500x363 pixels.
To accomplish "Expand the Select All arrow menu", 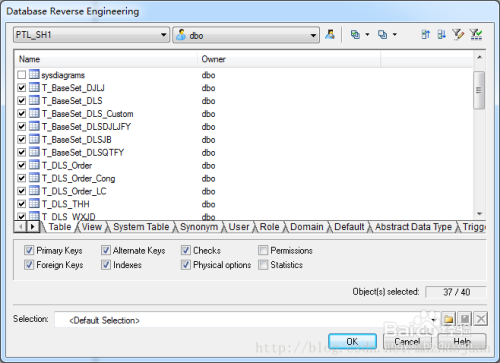I will click(x=367, y=34).
